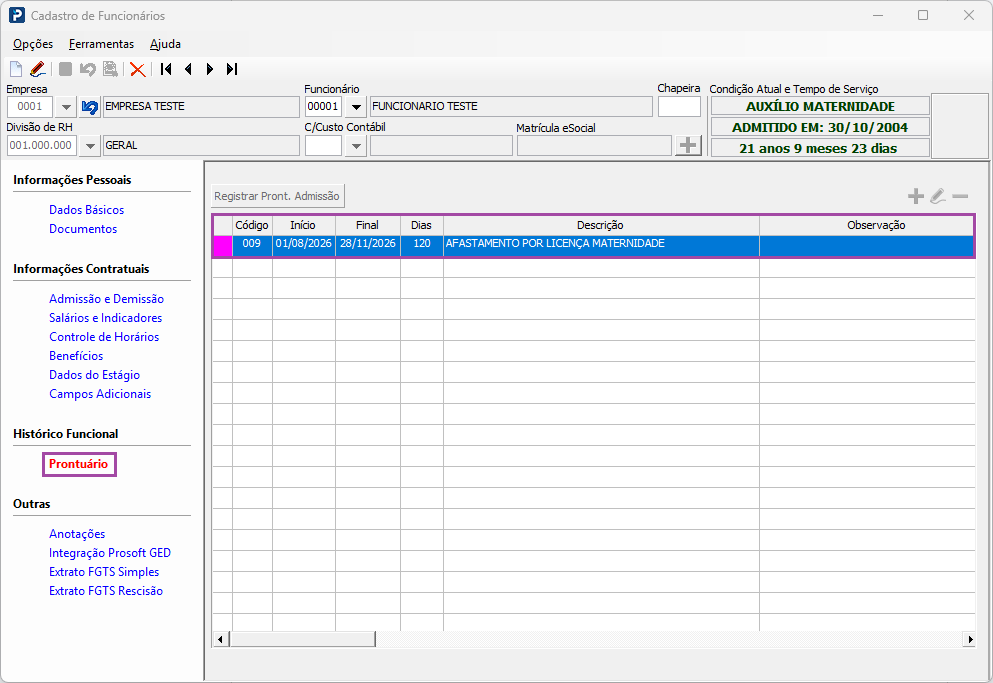Open the Funcionário code dropdown
The image size is (993, 683).
356,107
